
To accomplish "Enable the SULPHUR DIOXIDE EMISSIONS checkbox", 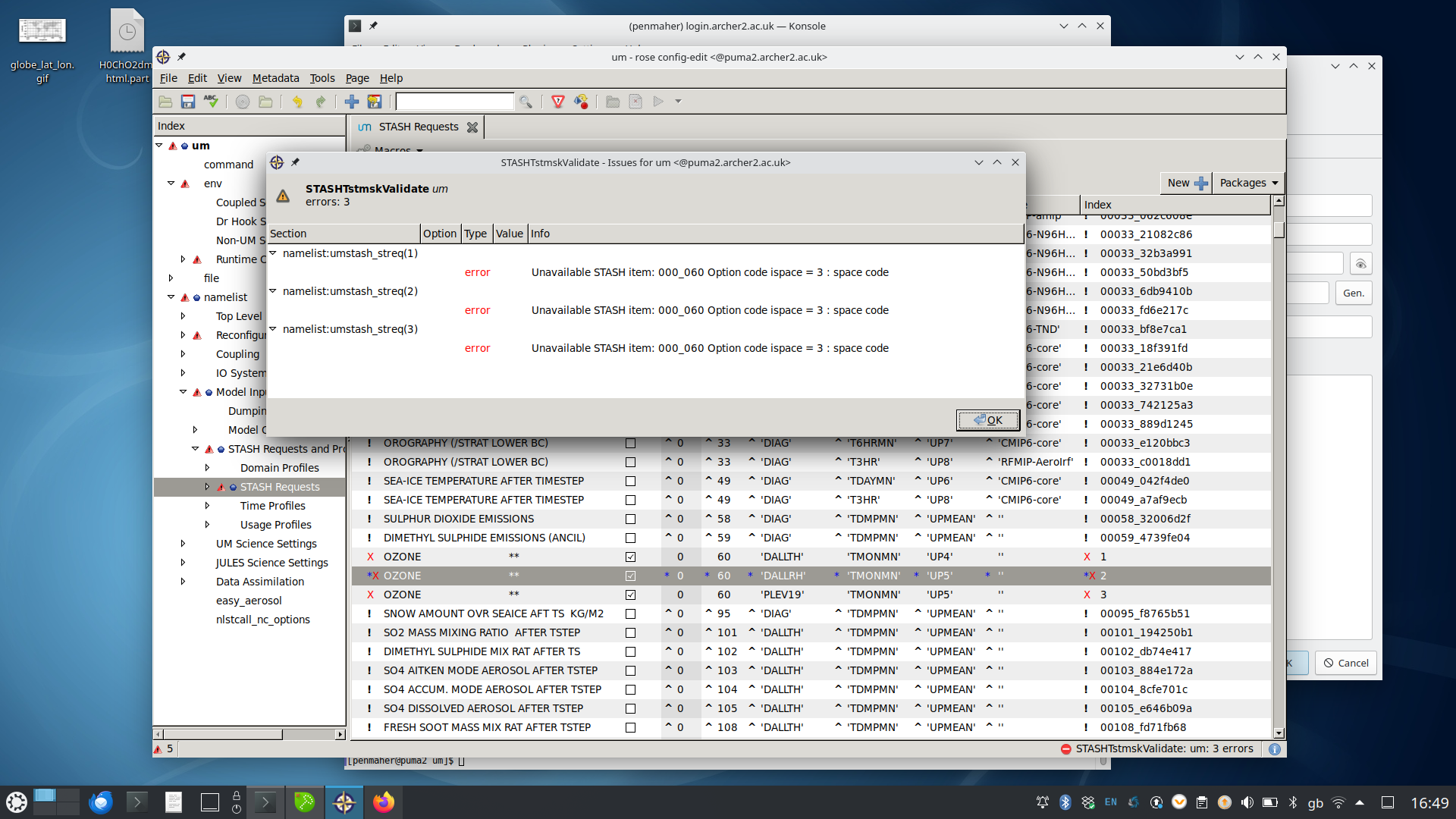I will click(x=630, y=519).
